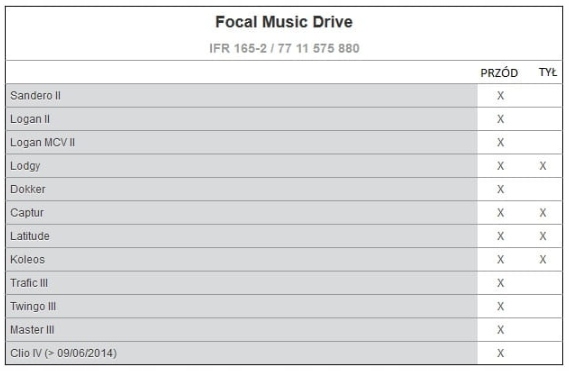The height and width of the screenshot is (371, 570).
Task: Click the Dokker PRZÓD X mark
Action: click(501, 189)
